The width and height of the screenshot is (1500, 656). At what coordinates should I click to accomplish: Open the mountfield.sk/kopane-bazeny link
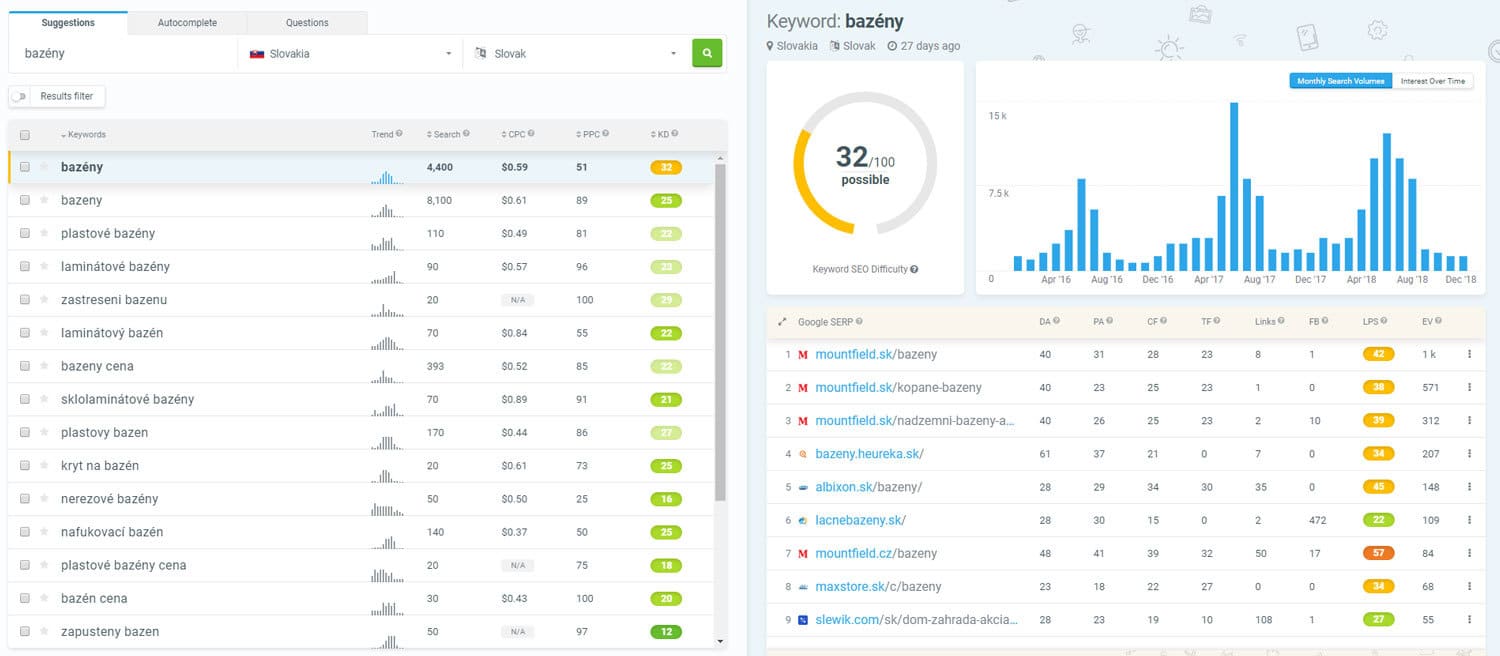tap(899, 387)
